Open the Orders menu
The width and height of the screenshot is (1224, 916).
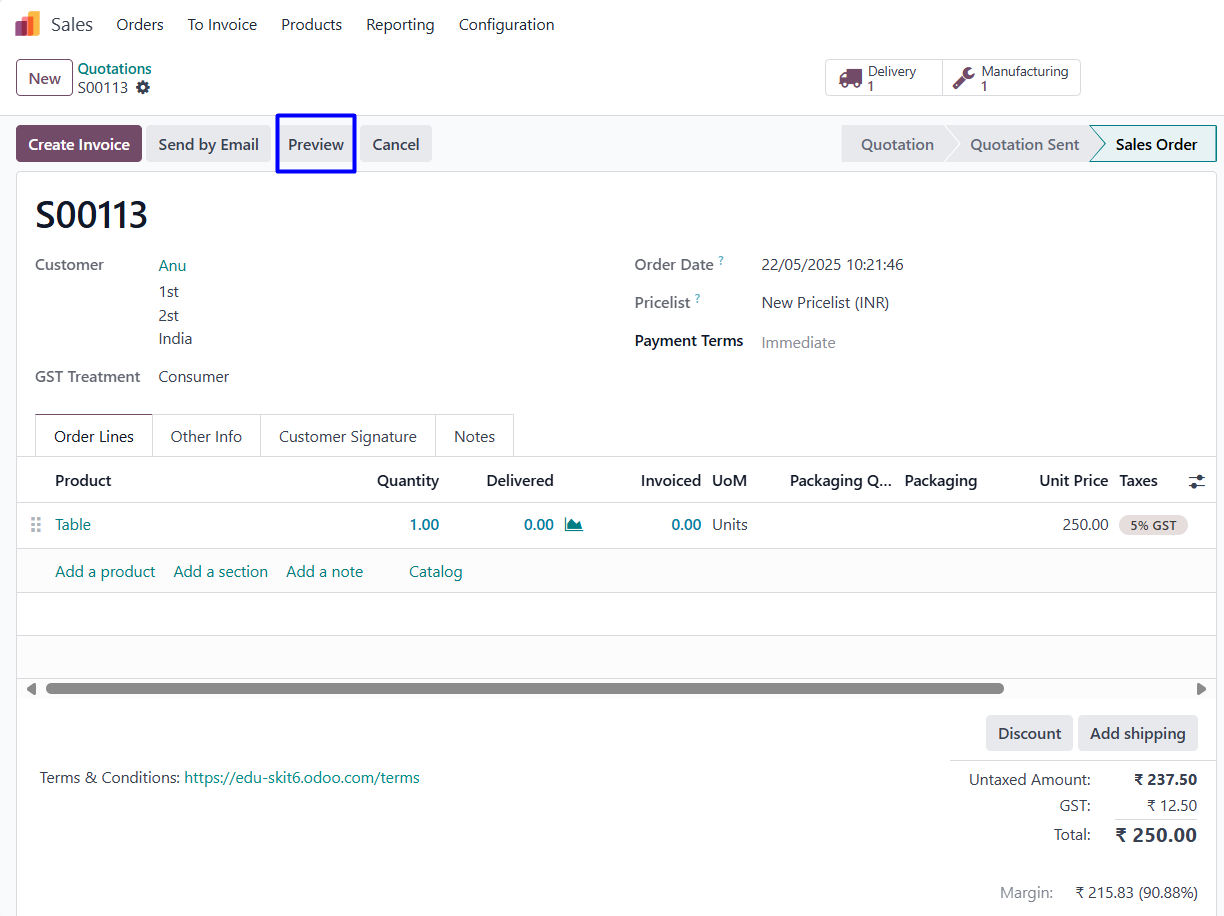click(x=140, y=25)
